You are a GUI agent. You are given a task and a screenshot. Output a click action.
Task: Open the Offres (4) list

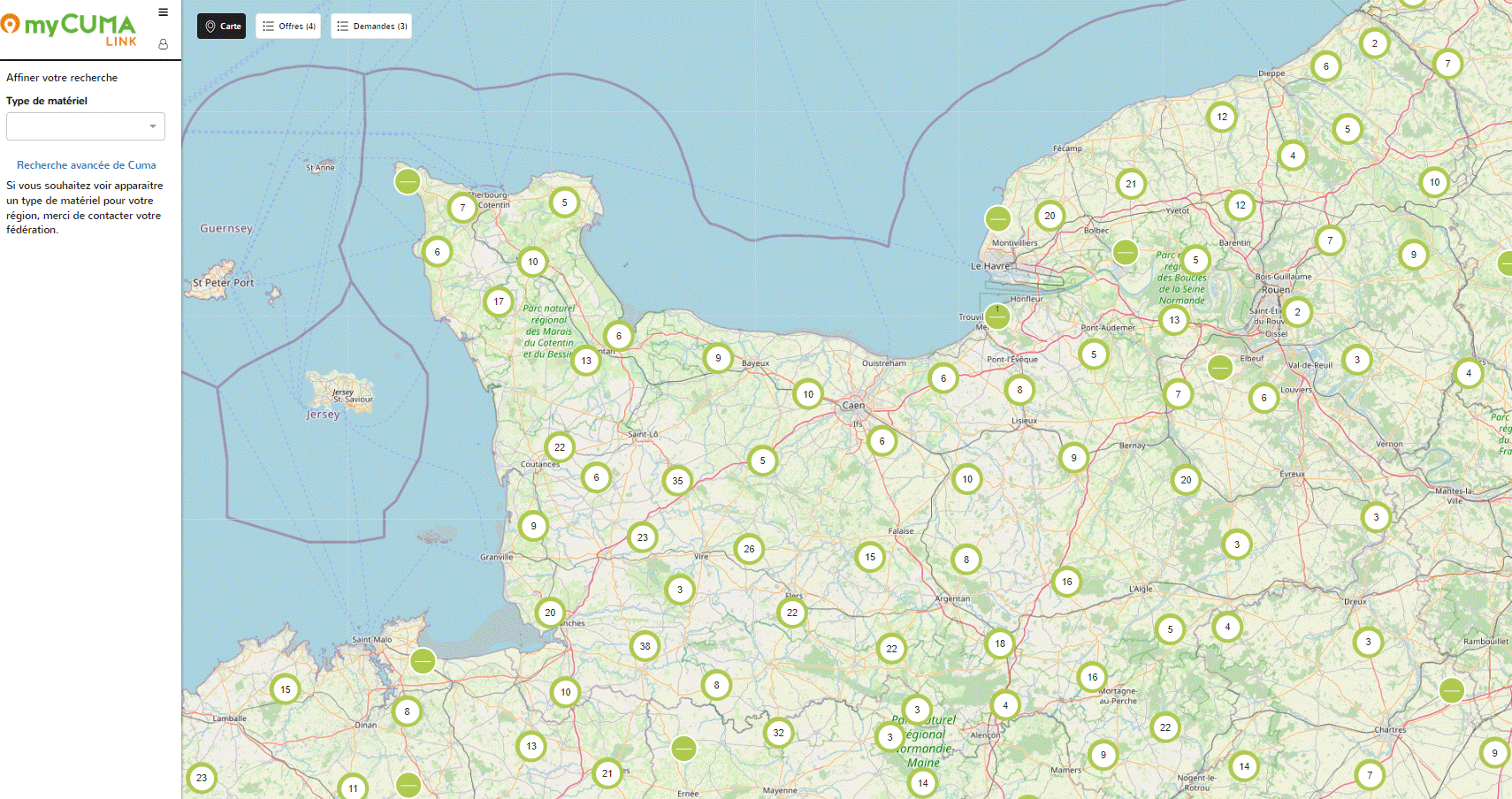[288, 27]
